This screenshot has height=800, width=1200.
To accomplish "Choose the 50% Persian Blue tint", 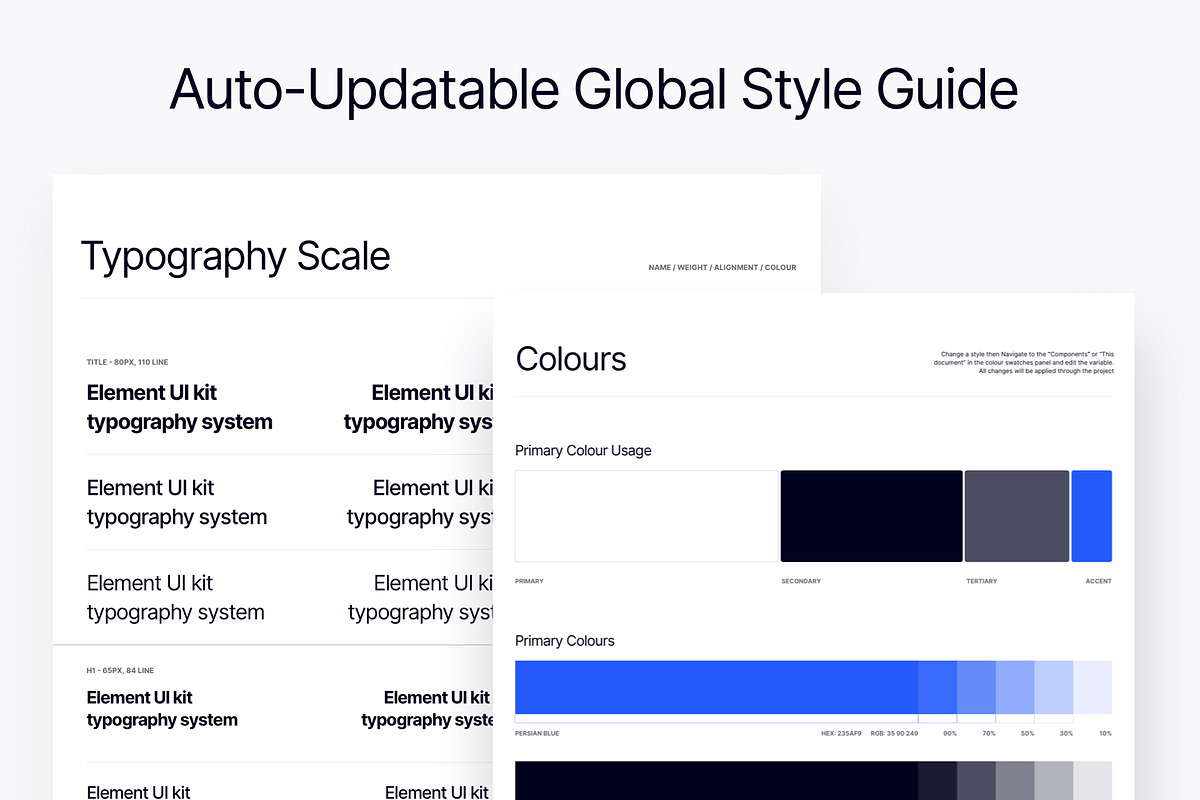I will click(1015, 687).
